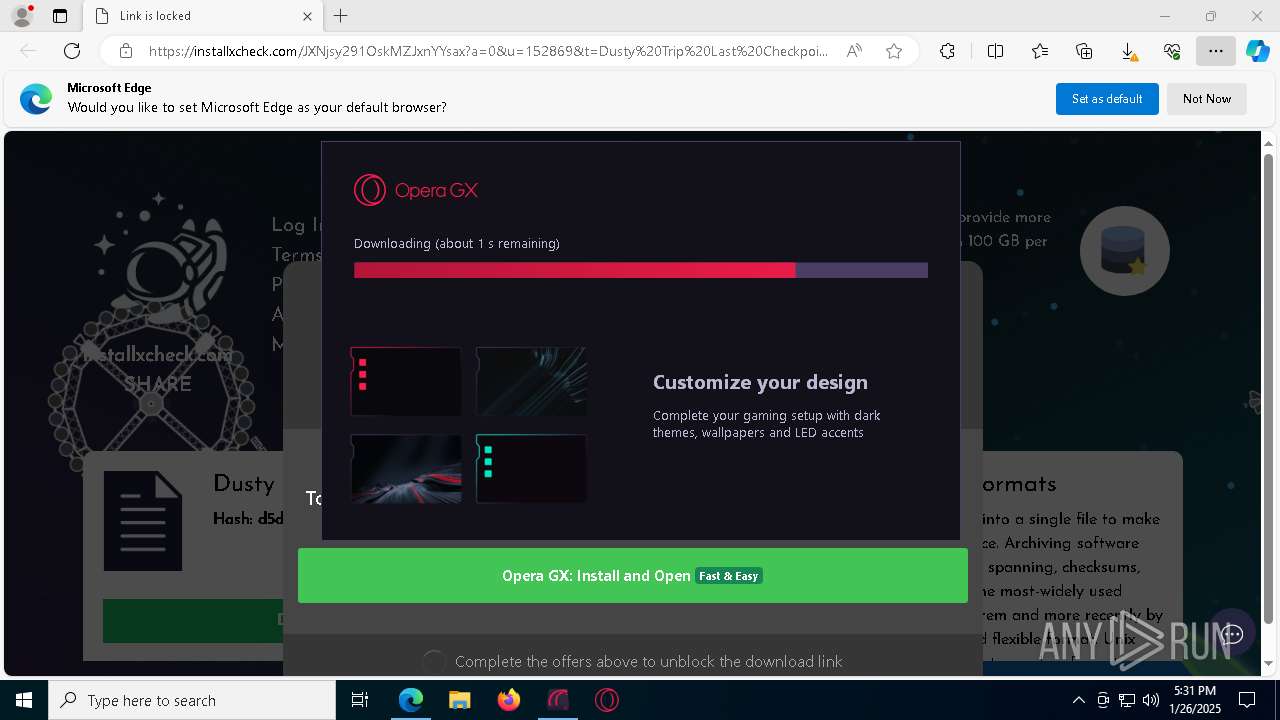View site information lock icon

[126, 51]
